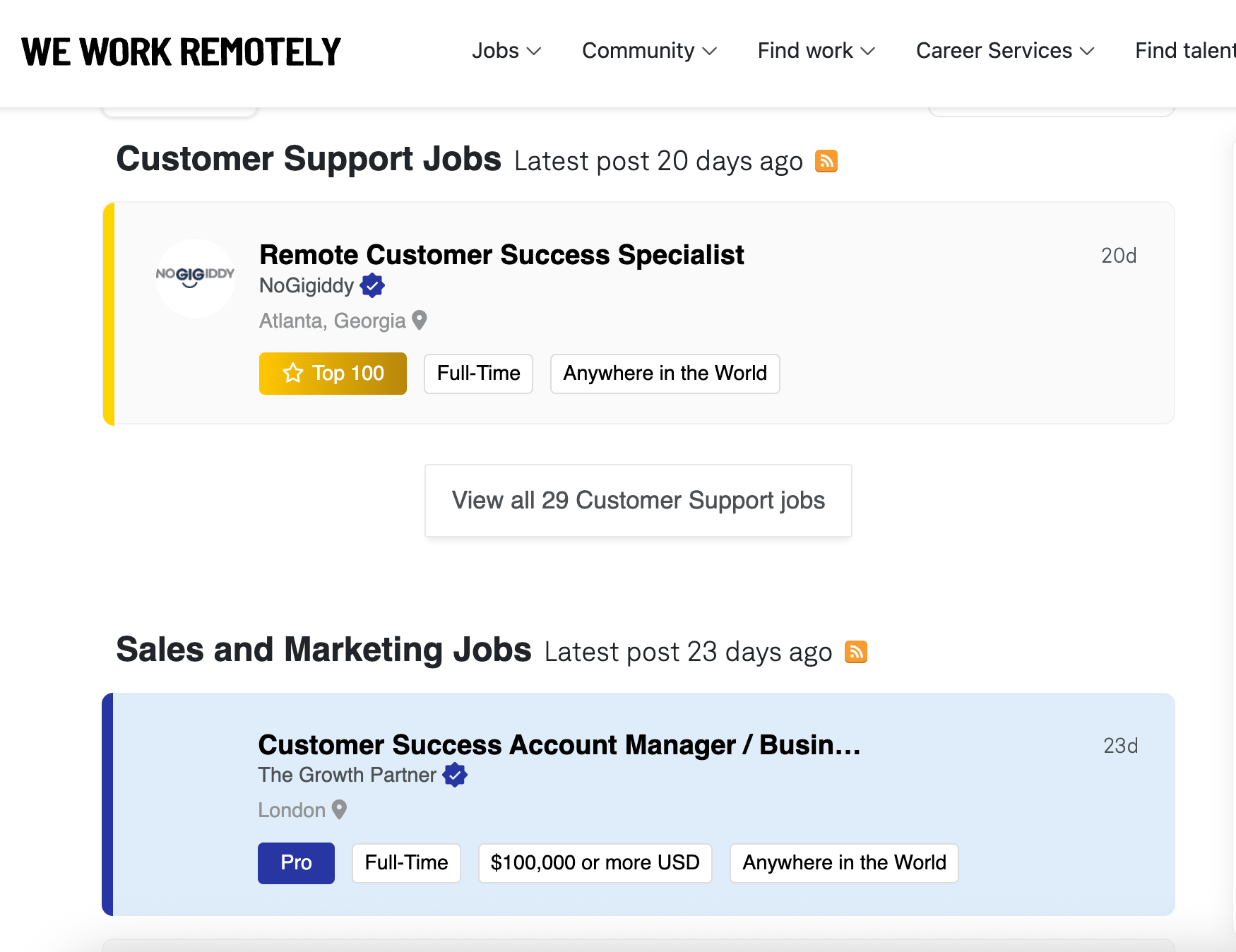Click the Atlanta, Georgia location pin icon

pyautogui.click(x=420, y=321)
